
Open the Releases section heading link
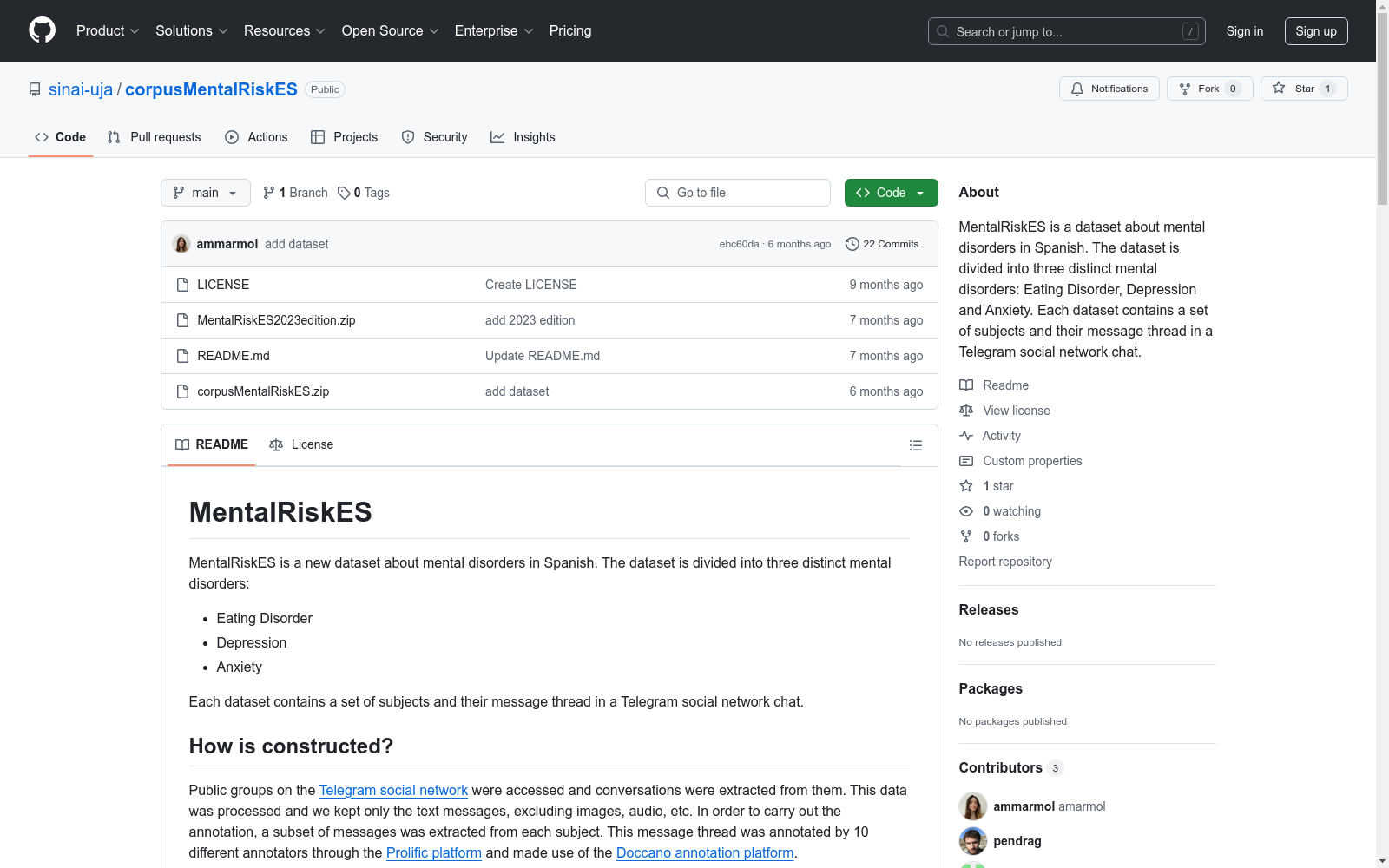[x=989, y=610]
